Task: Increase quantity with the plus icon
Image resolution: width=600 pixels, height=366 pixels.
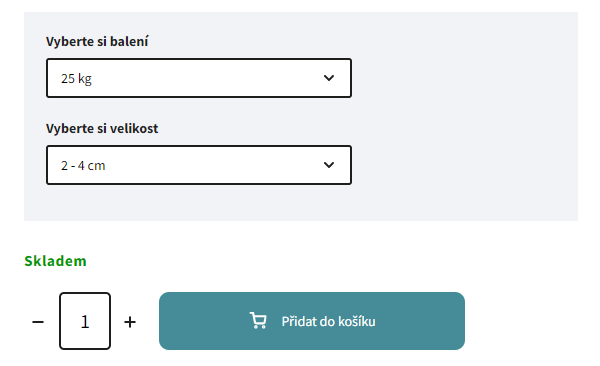Action: click(130, 322)
